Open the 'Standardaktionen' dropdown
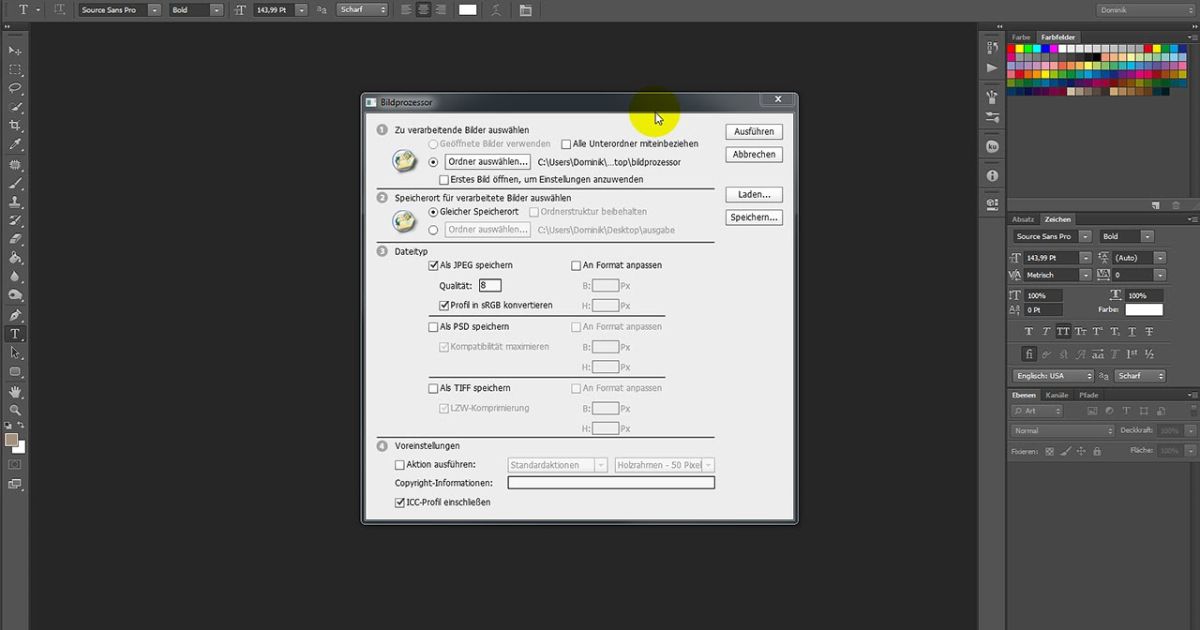Viewport: 1200px width, 630px height. click(x=556, y=464)
